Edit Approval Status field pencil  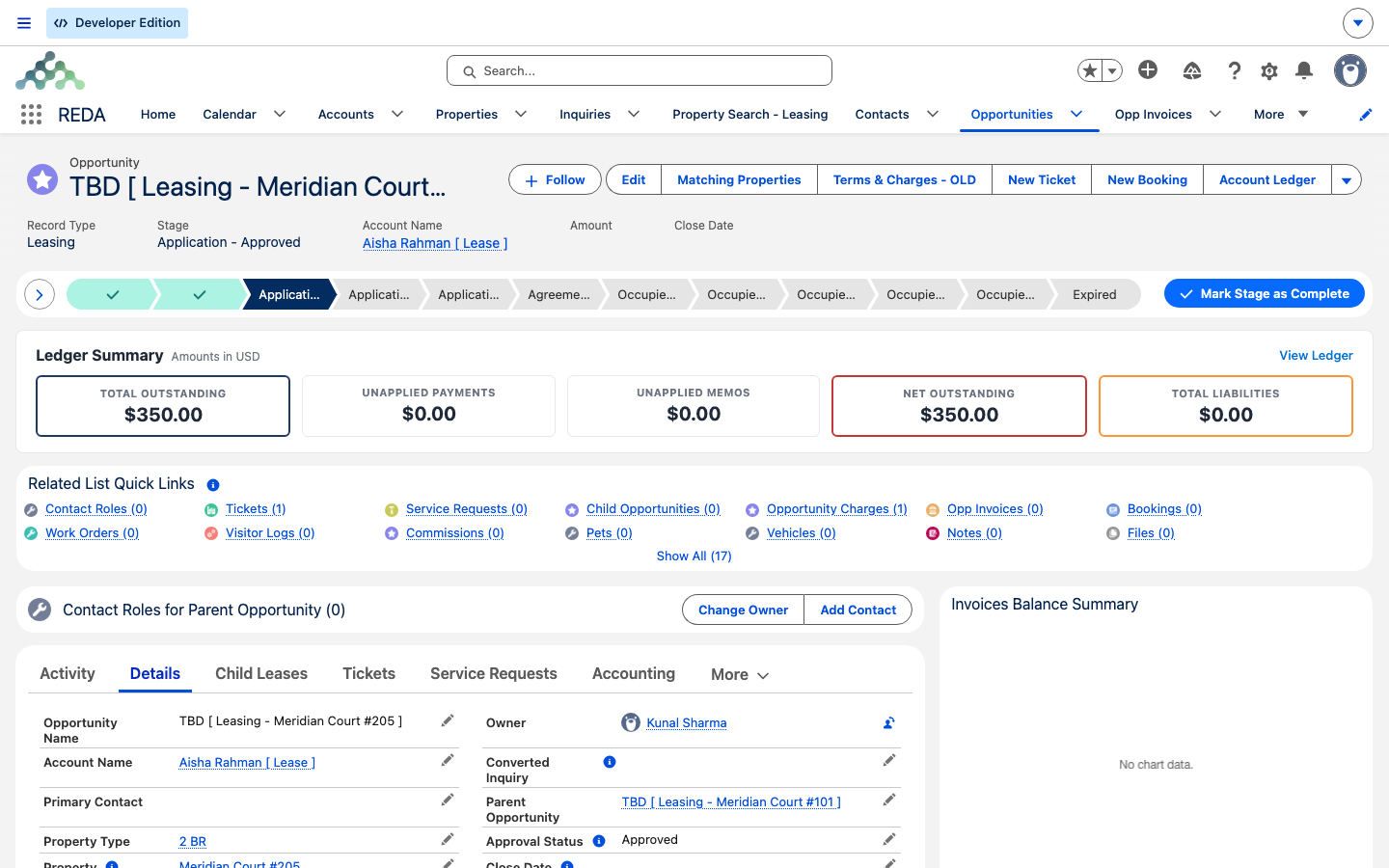(889, 839)
